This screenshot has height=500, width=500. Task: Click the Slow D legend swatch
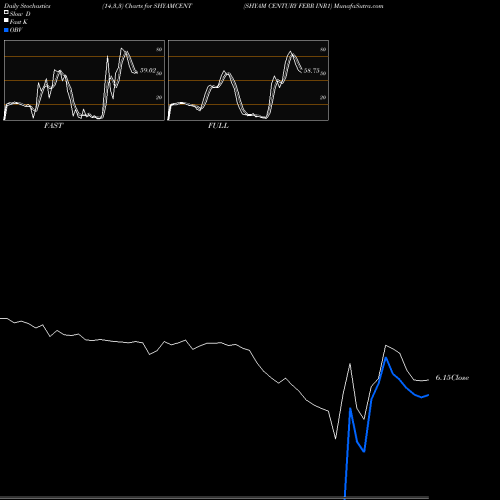coord(6,12)
